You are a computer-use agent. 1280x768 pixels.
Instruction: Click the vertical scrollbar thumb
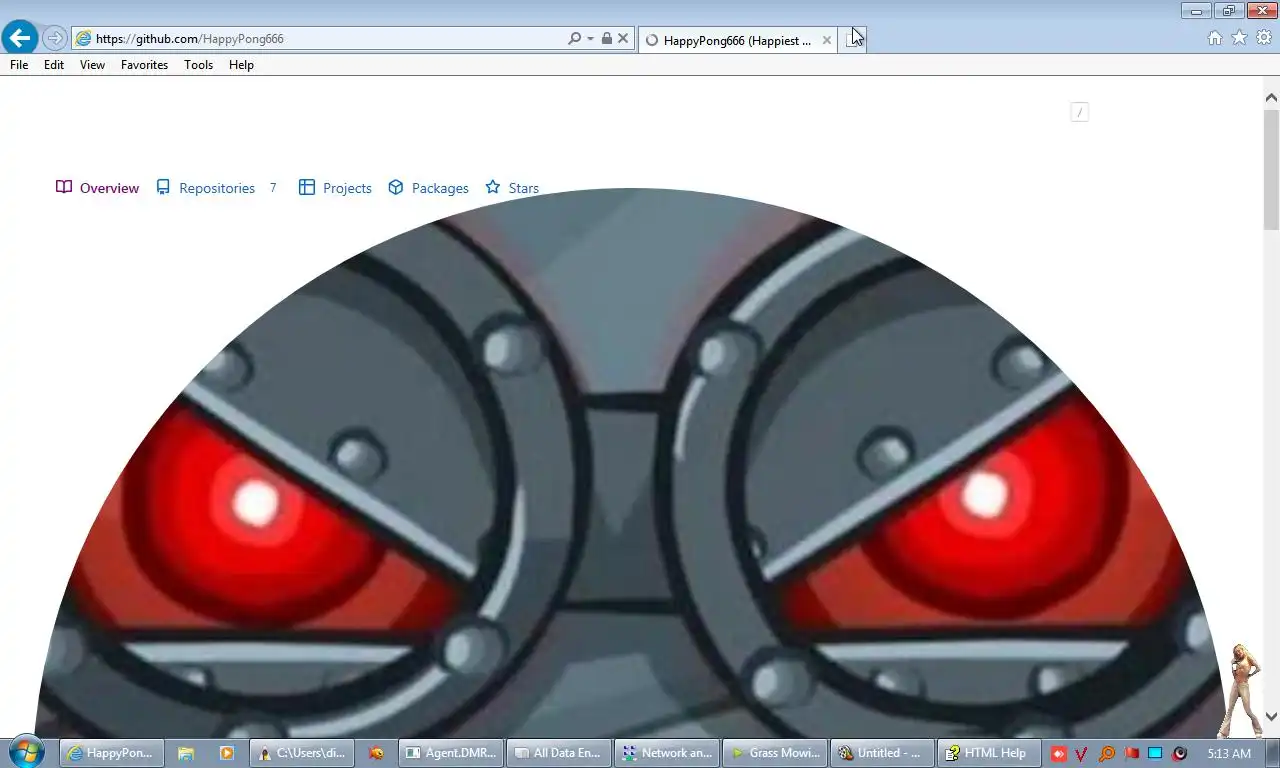[x=1271, y=169]
